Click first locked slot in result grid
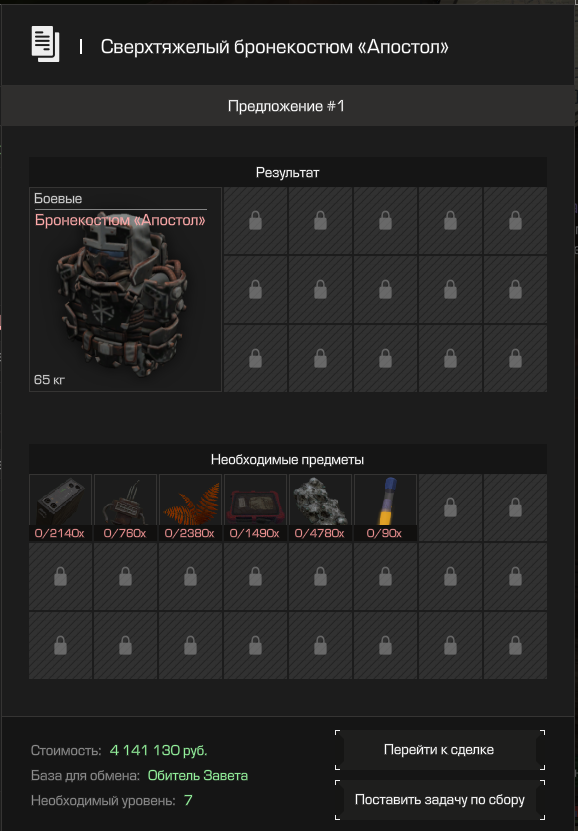The height and width of the screenshot is (831, 578). tap(255, 220)
